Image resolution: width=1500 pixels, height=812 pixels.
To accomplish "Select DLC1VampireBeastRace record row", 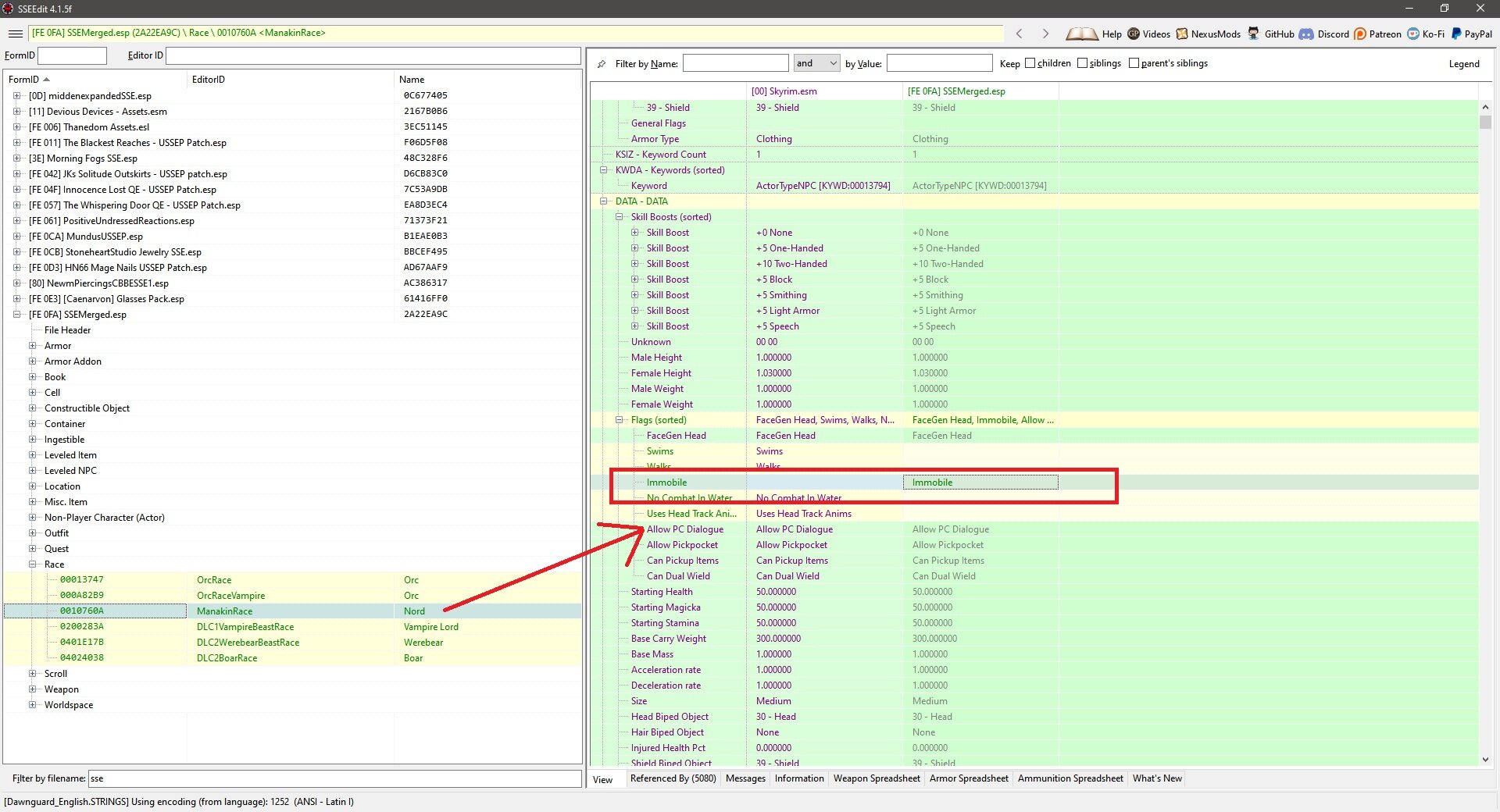I will coord(293,627).
